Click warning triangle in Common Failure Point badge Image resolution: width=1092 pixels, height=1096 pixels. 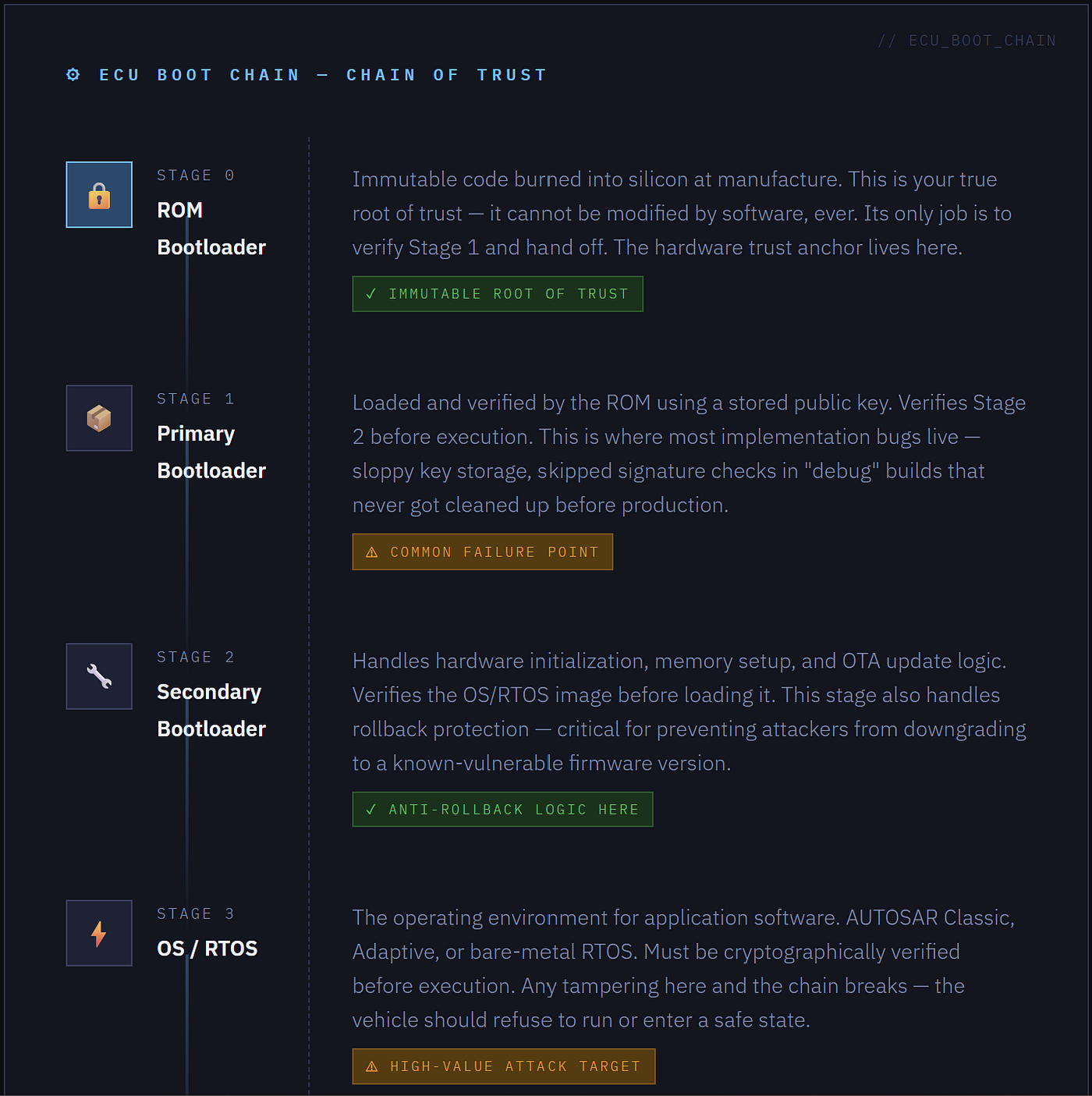(x=372, y=552)
